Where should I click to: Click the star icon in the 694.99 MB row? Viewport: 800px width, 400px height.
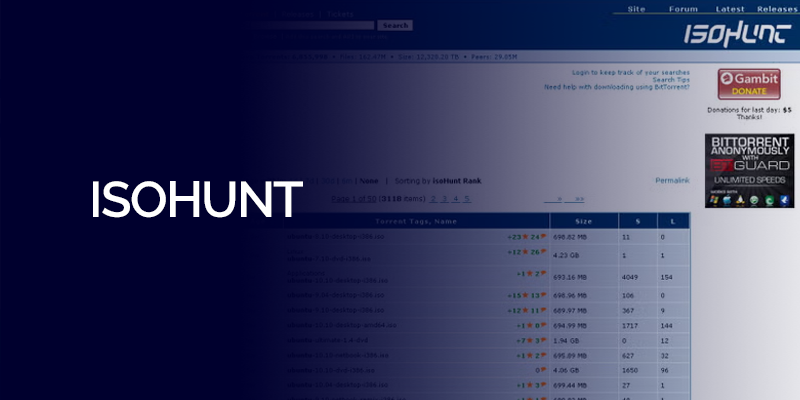pos(530,325)
